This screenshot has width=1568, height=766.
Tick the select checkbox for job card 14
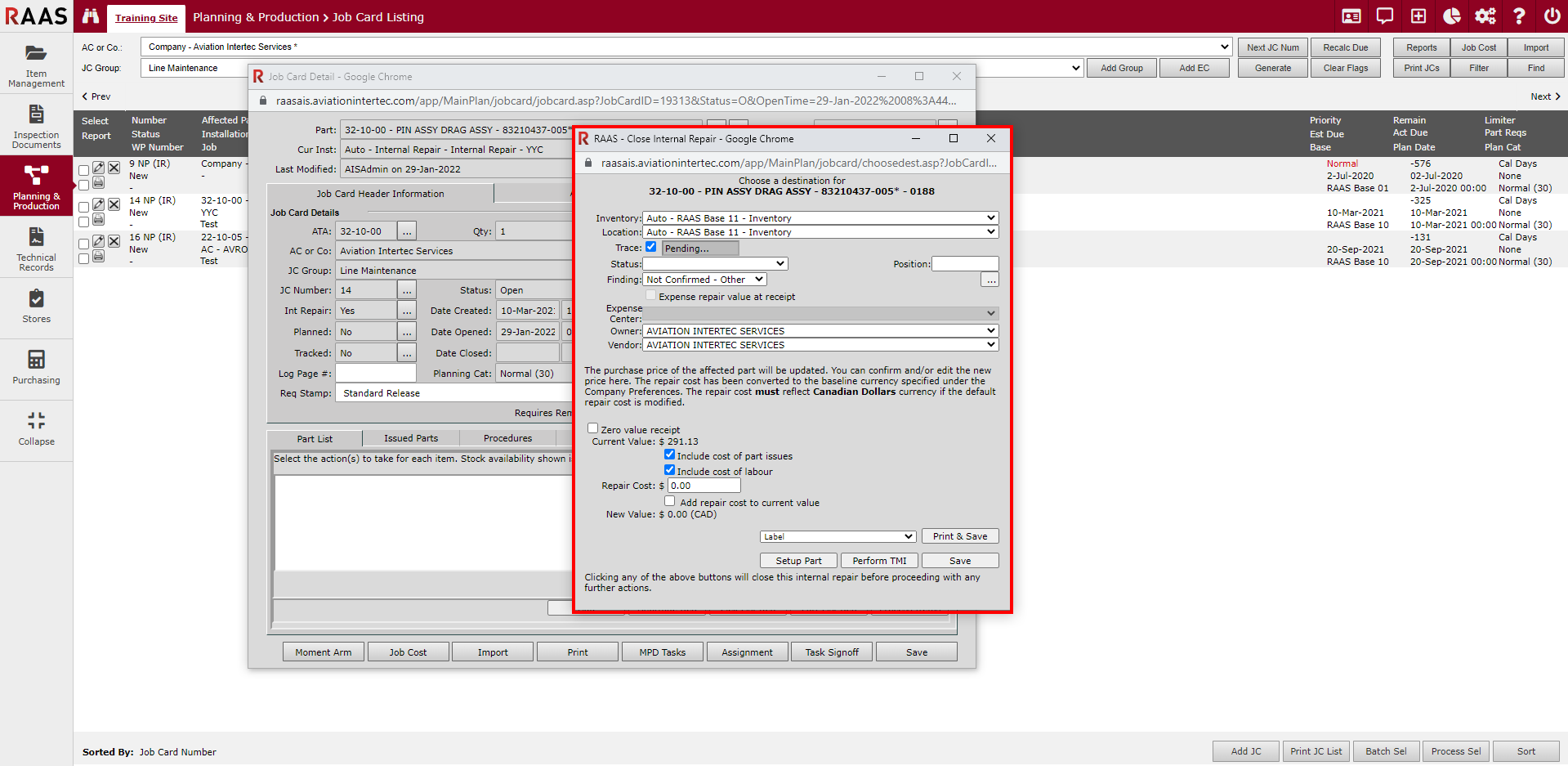(x=83, y=207)
